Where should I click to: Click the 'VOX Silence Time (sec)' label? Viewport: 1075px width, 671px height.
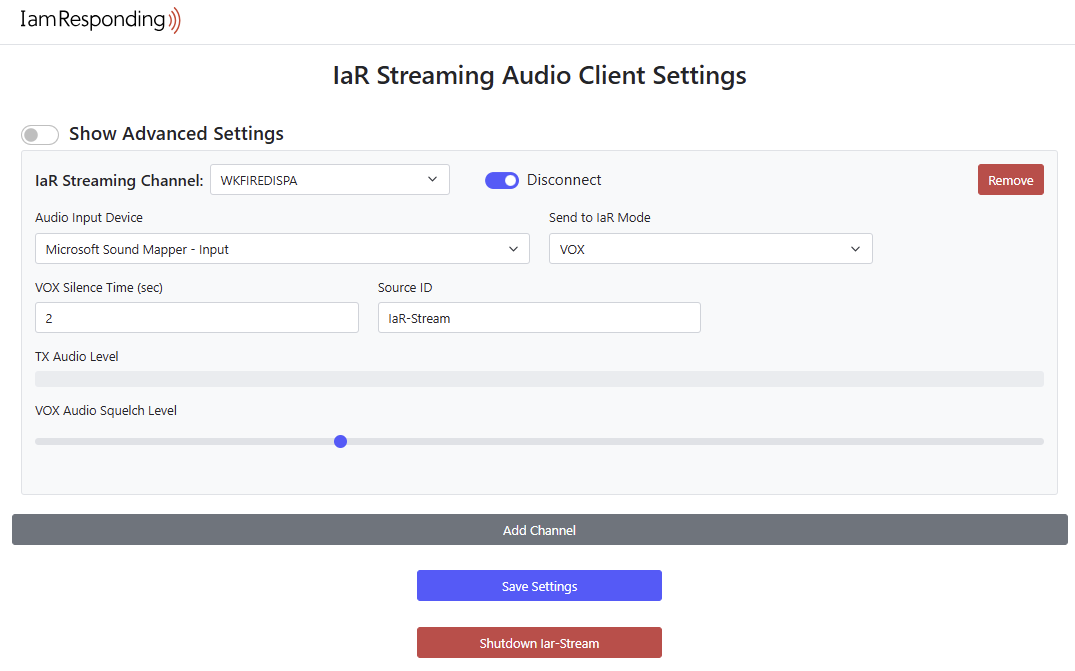(x=99, y=288)
